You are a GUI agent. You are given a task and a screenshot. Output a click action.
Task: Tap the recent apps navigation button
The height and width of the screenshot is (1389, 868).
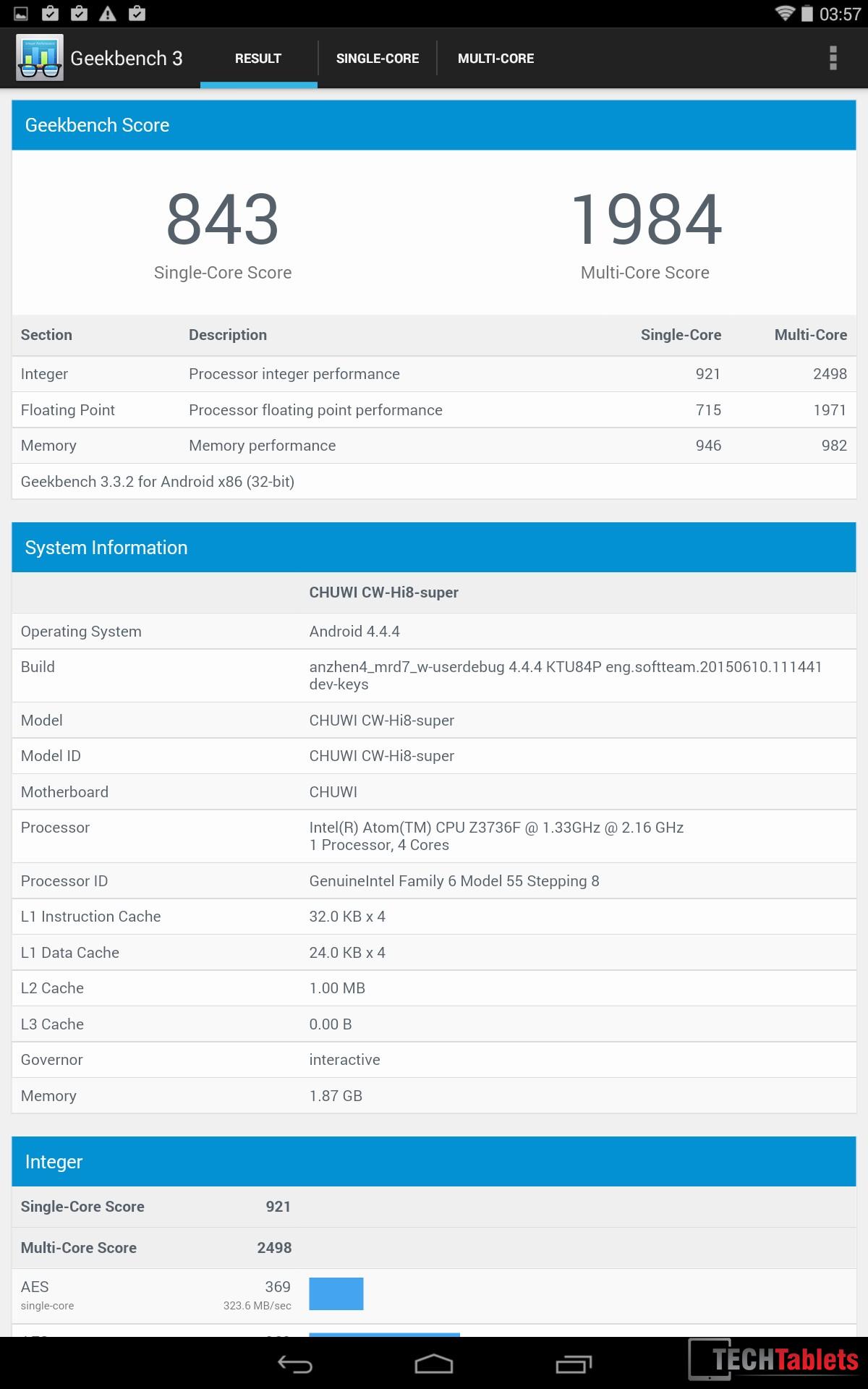point(574,1364)
